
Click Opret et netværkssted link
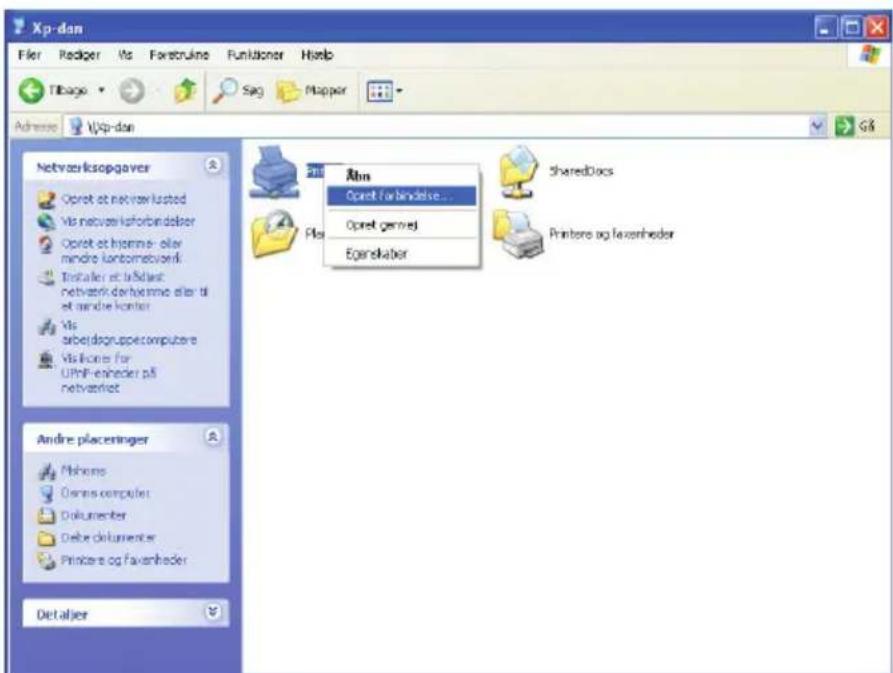pyautogui.click(x=124, y=199)
